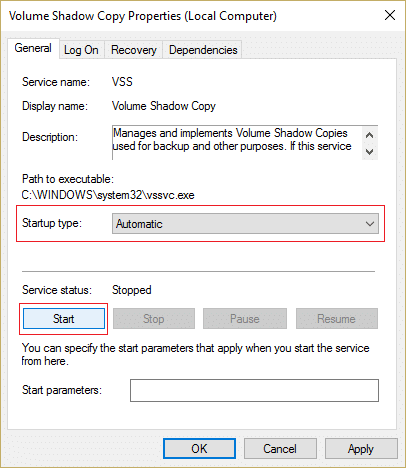Screen dimensions: 406x468
Task: Select the vssvc.exe executable path text
Action: click(x=108, y=195)
